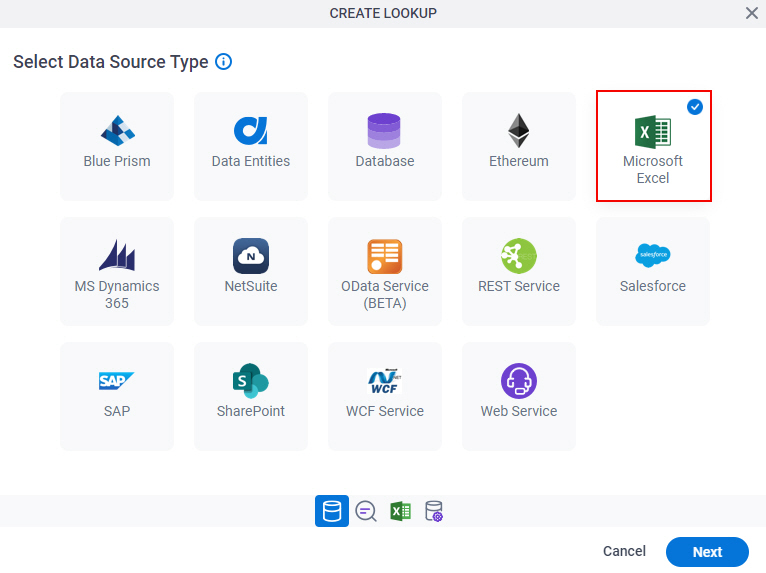Pick OData Service (BETA) tile
The width and height of the screenshot is (766, 573).
pyautogui.click(x=385, y=271)
